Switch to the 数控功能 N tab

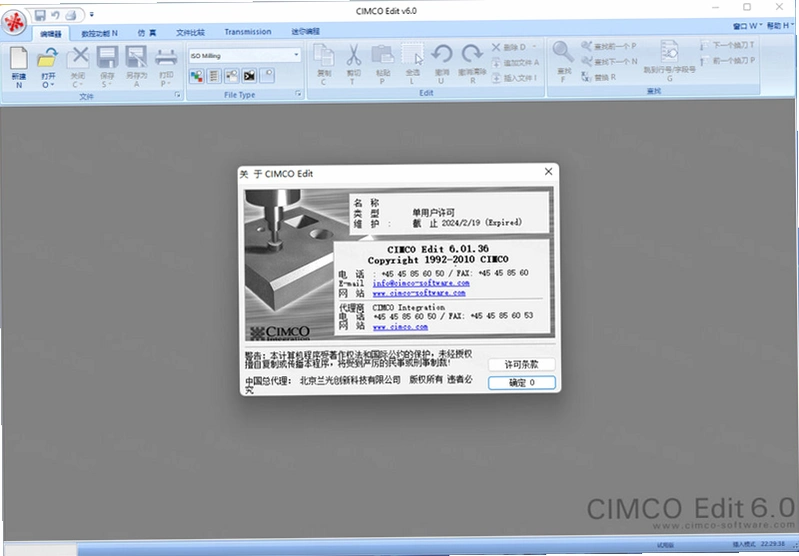click(99, 33)
